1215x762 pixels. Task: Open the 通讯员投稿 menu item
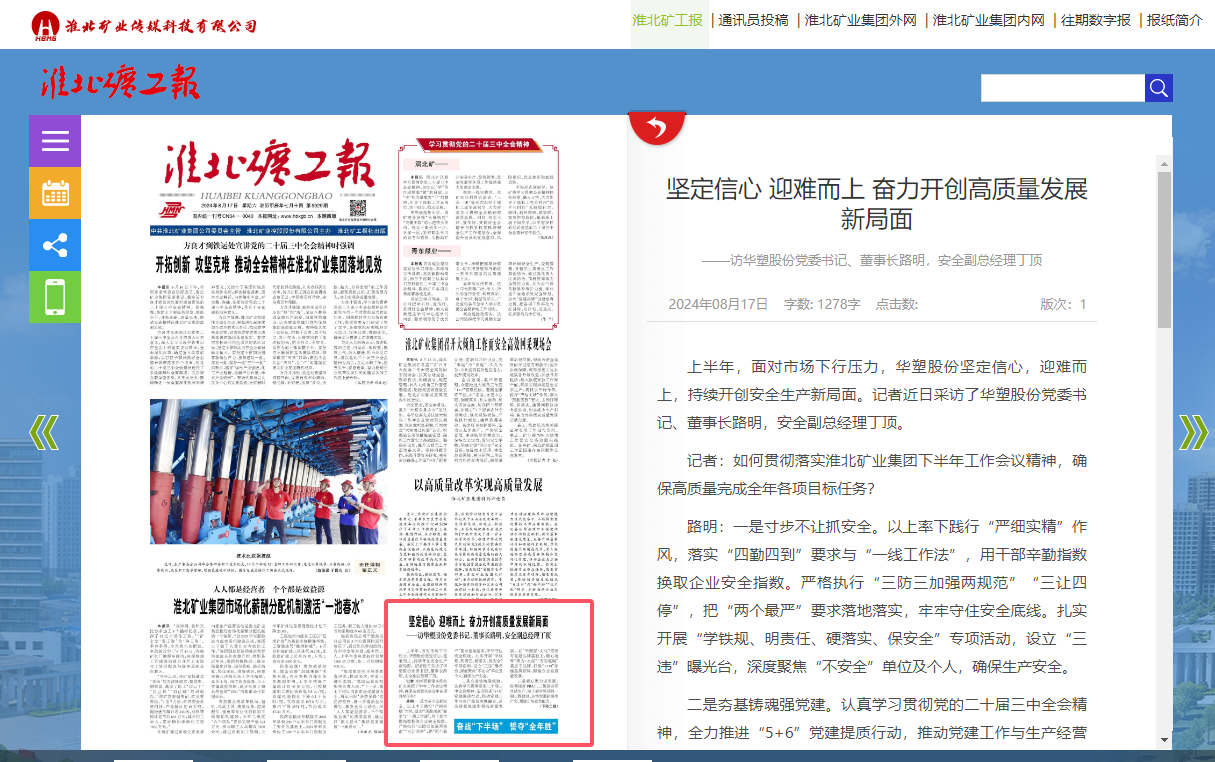(x=753, y=20)
